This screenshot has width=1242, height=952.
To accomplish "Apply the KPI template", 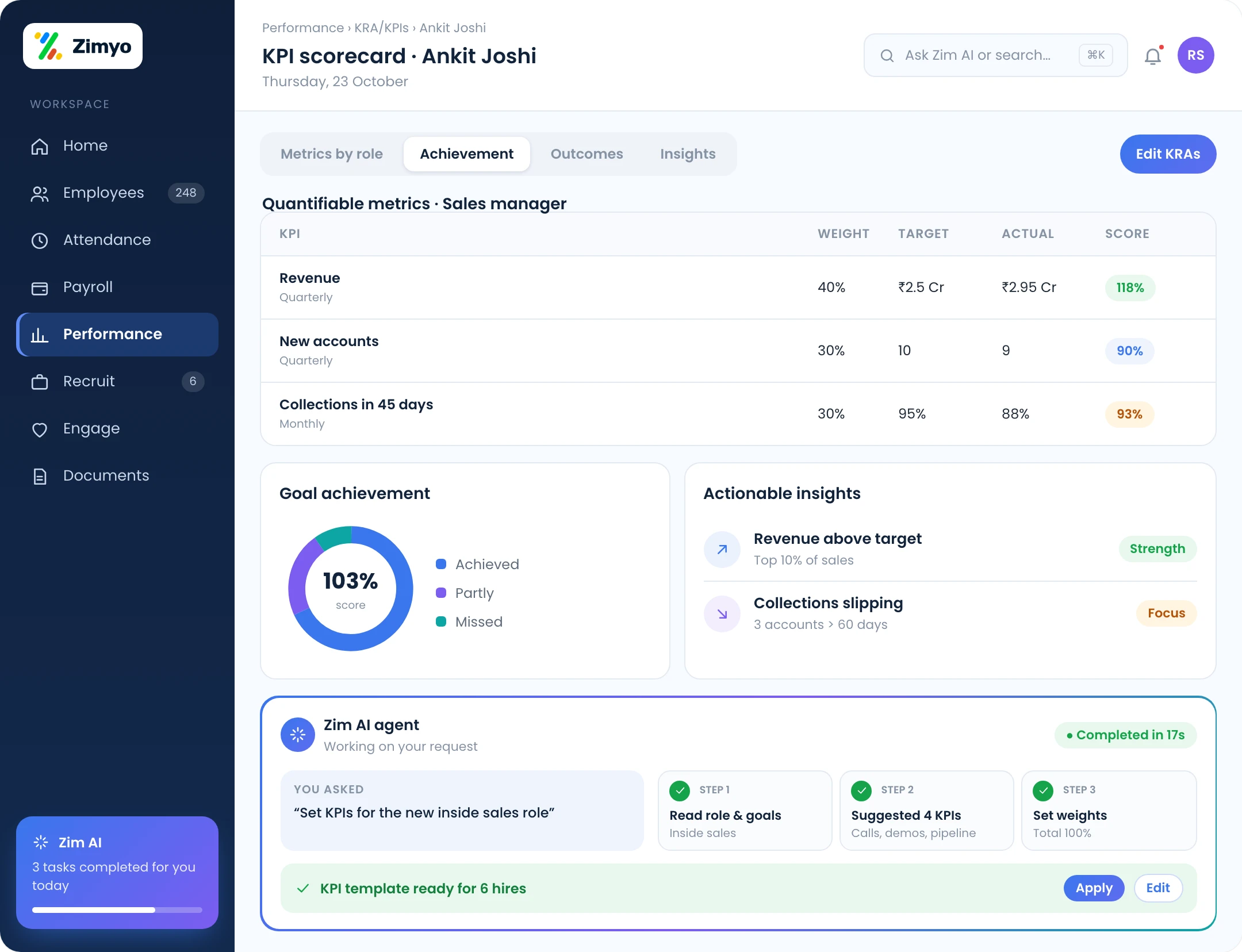I will coord(1094,888).
